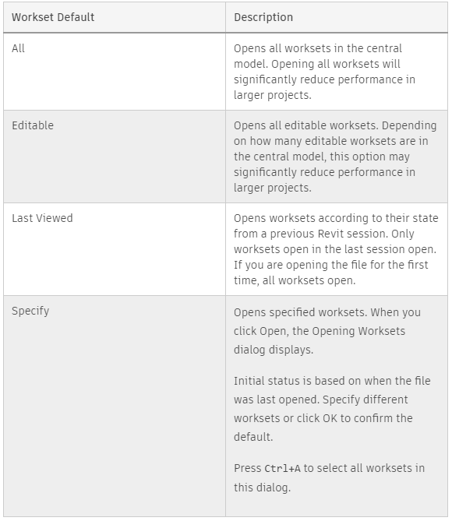Select the Specify workset default cell
The width and height of the screenshot is (452, 521).
[x=114, y=406]
